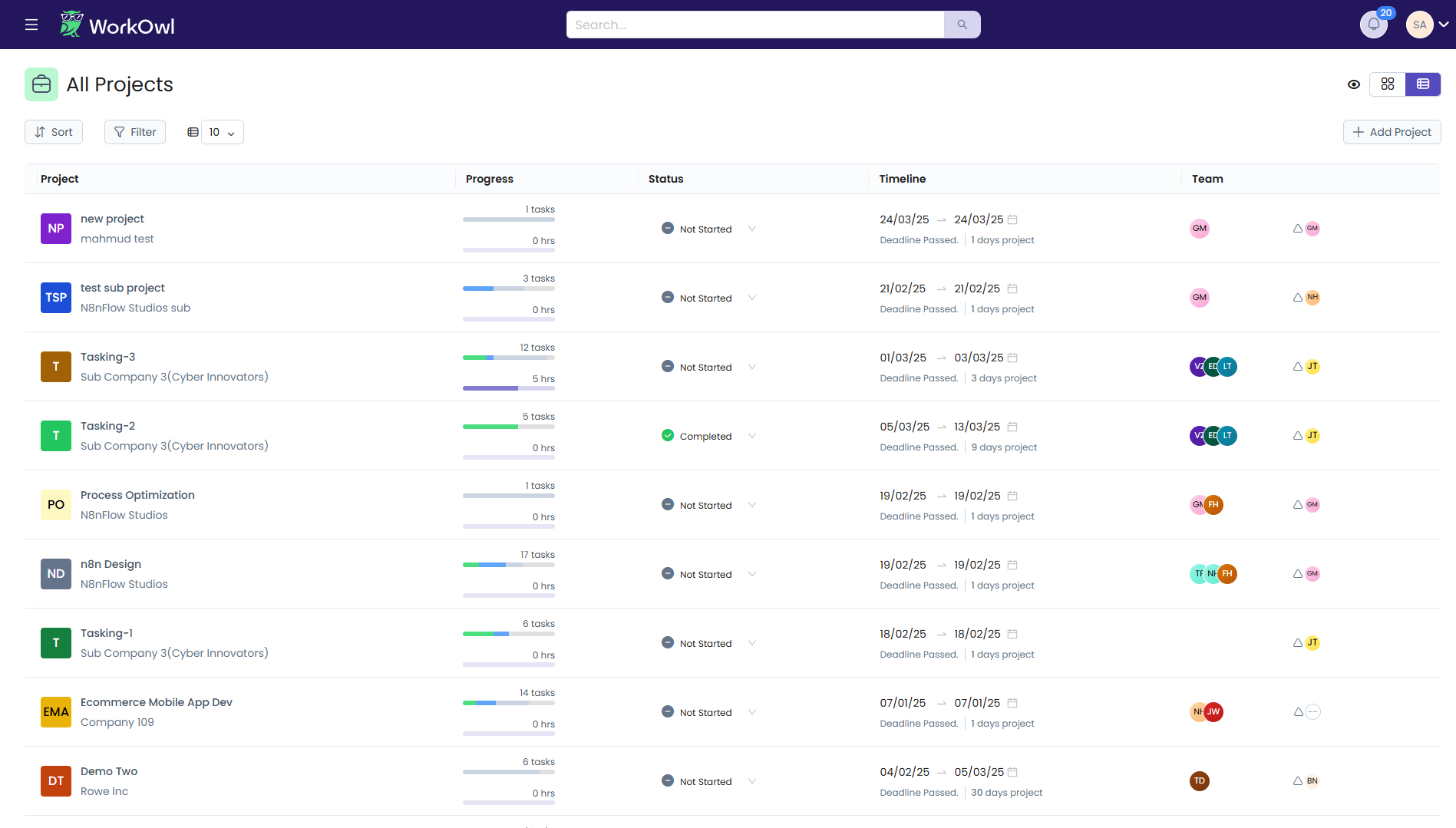Open the Ecommerce Mobile App Dev project
Viewport: 1456px width, 828px height.
(157, 702)
